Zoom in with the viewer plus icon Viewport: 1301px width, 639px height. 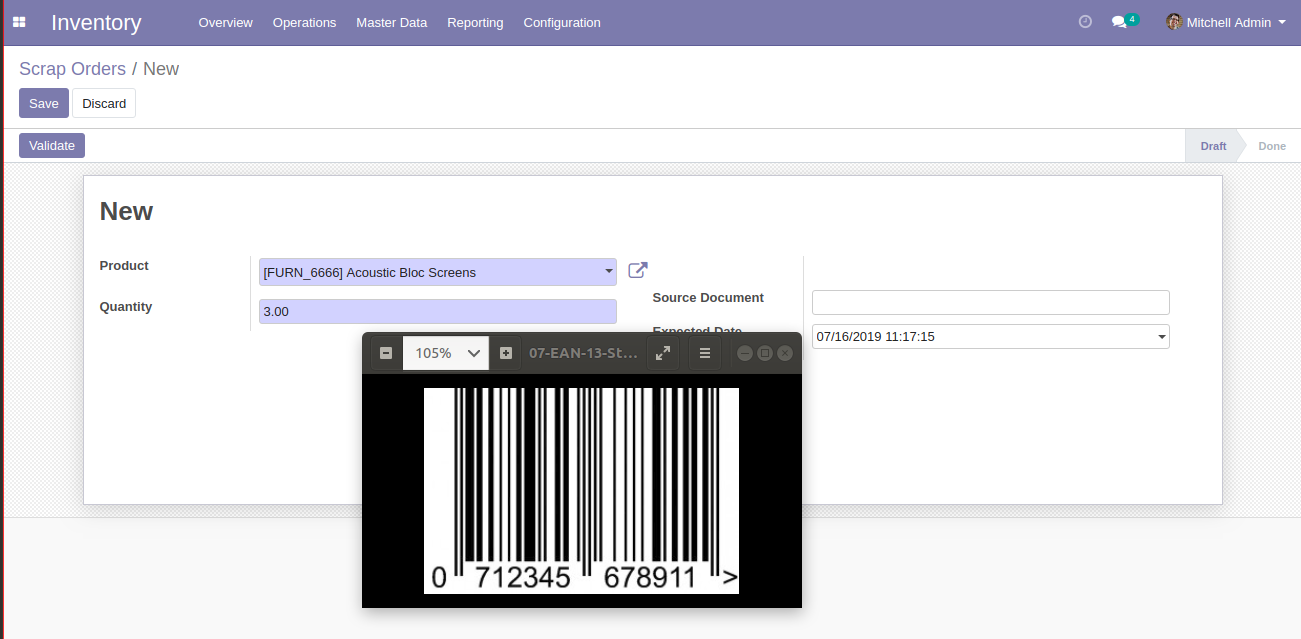(506, 353)
